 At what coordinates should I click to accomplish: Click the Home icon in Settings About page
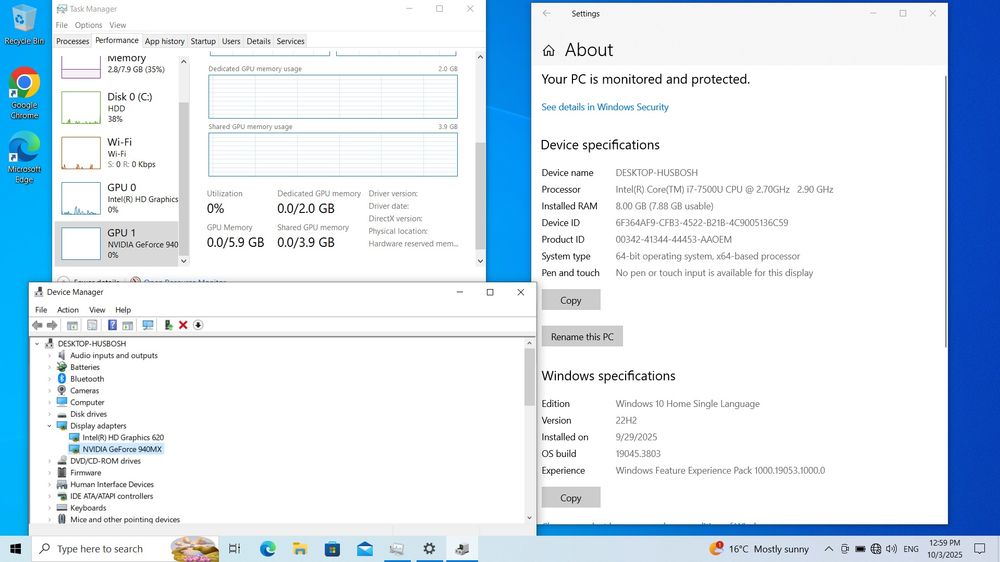(x=548, y=50)
